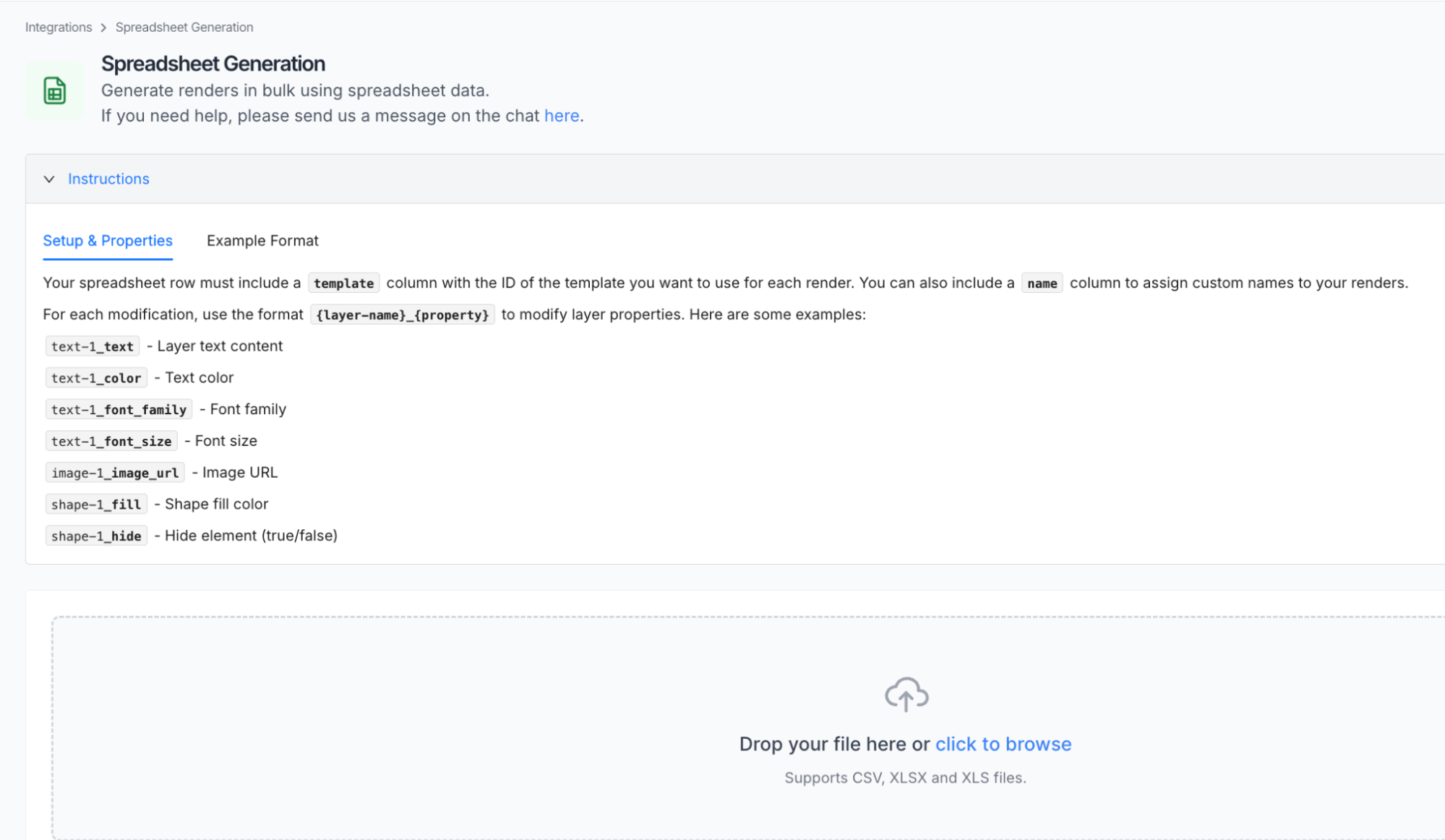Click the 'name' code label
The image size is (1445, 840).
[x=1042, y=283]
